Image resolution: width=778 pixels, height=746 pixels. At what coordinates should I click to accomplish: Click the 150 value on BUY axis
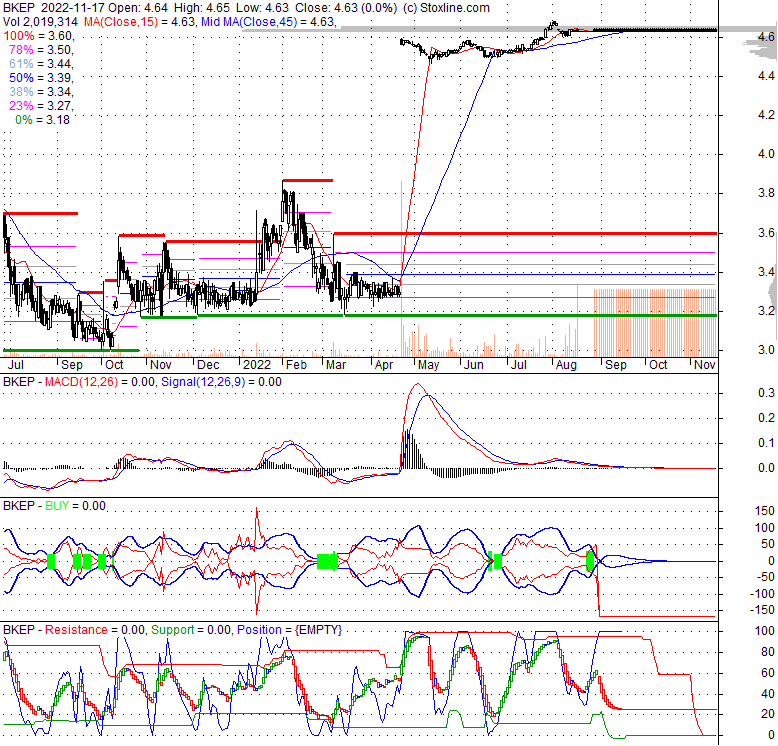pos(765,510)
